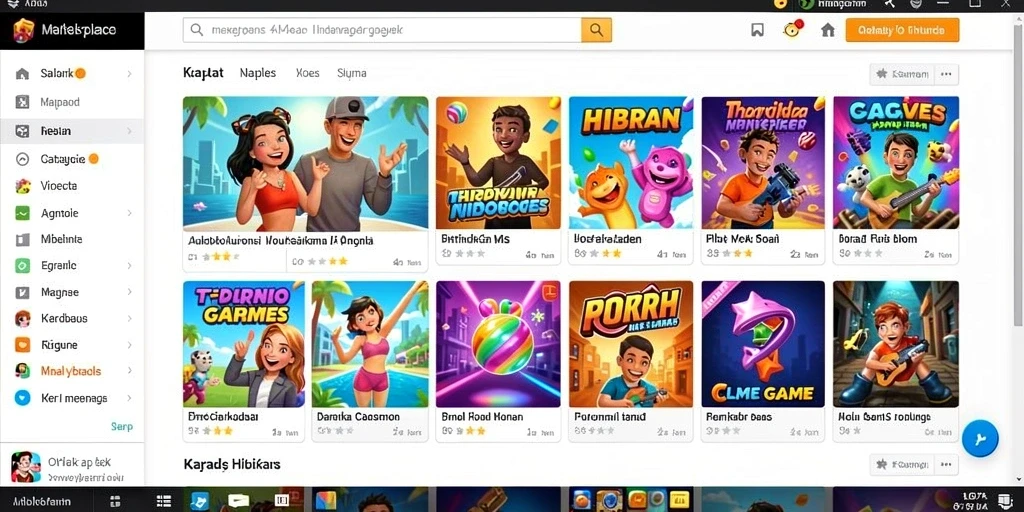Click the Sarp link in sidebar
The image size is (1024, 512).
pyautogui.click(x=121, y=426)
